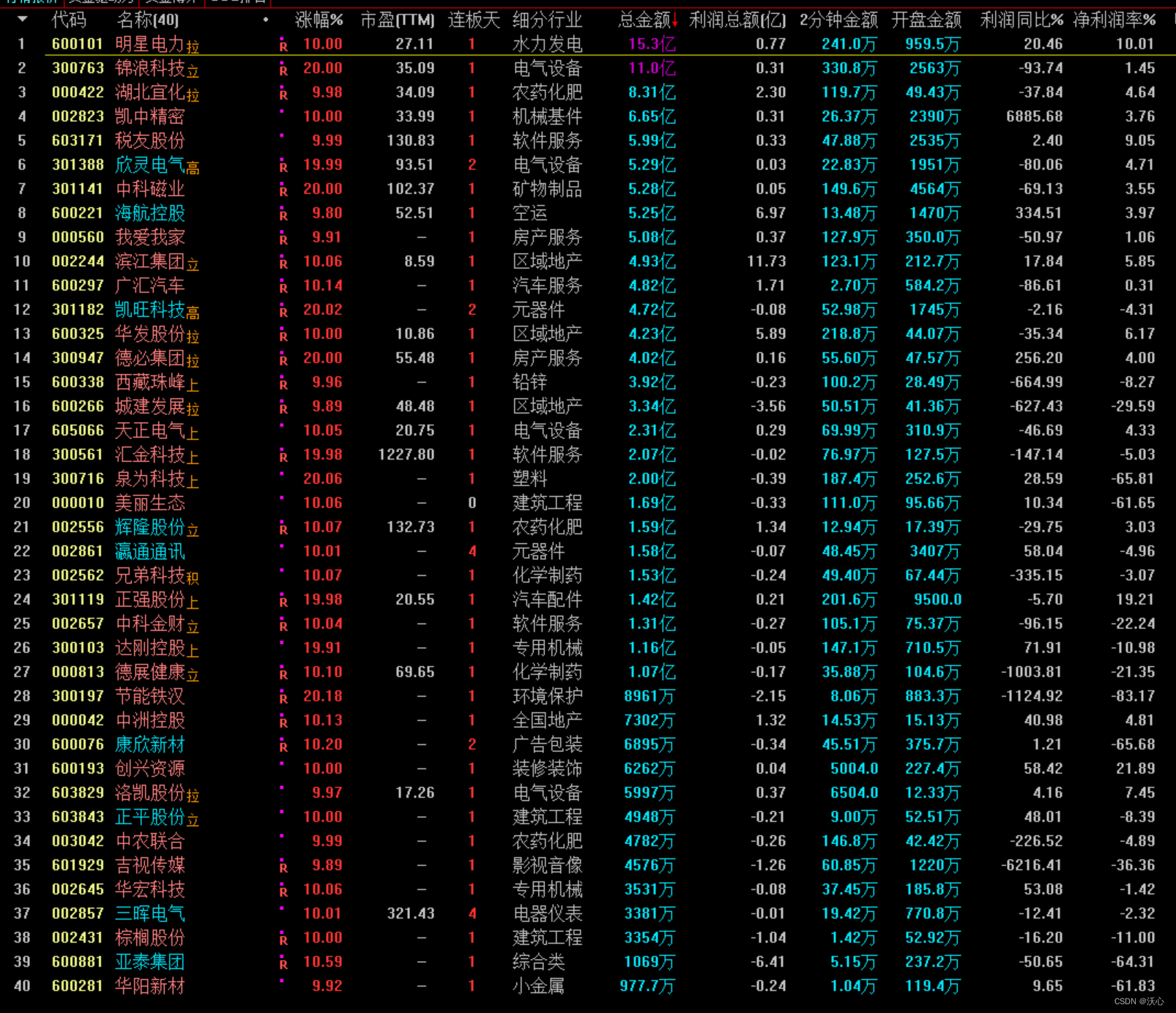Select stock code 600101

click(78, 44)
